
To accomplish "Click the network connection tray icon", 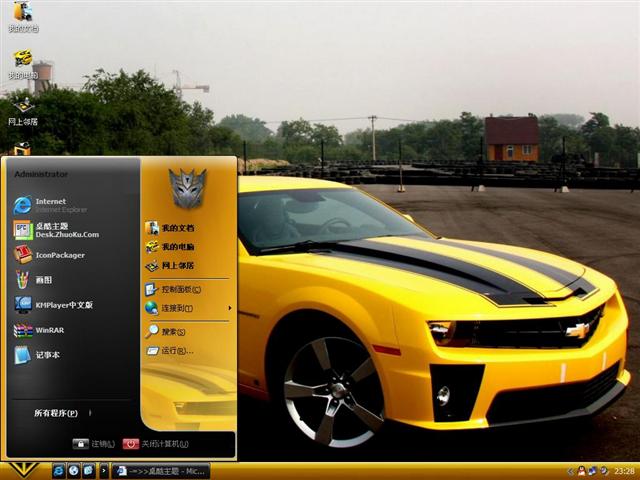I will click(x=593, y=471).
